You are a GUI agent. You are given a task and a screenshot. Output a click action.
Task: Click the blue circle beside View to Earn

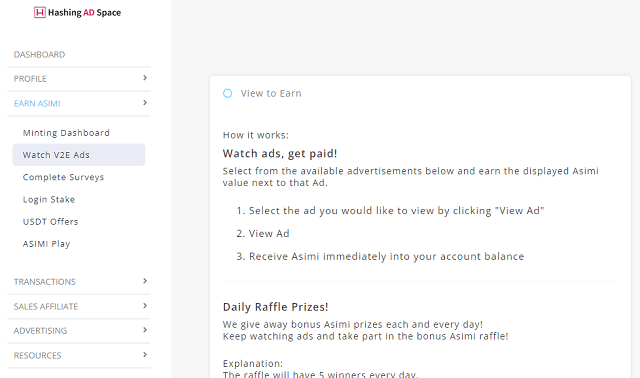(227, 93)
